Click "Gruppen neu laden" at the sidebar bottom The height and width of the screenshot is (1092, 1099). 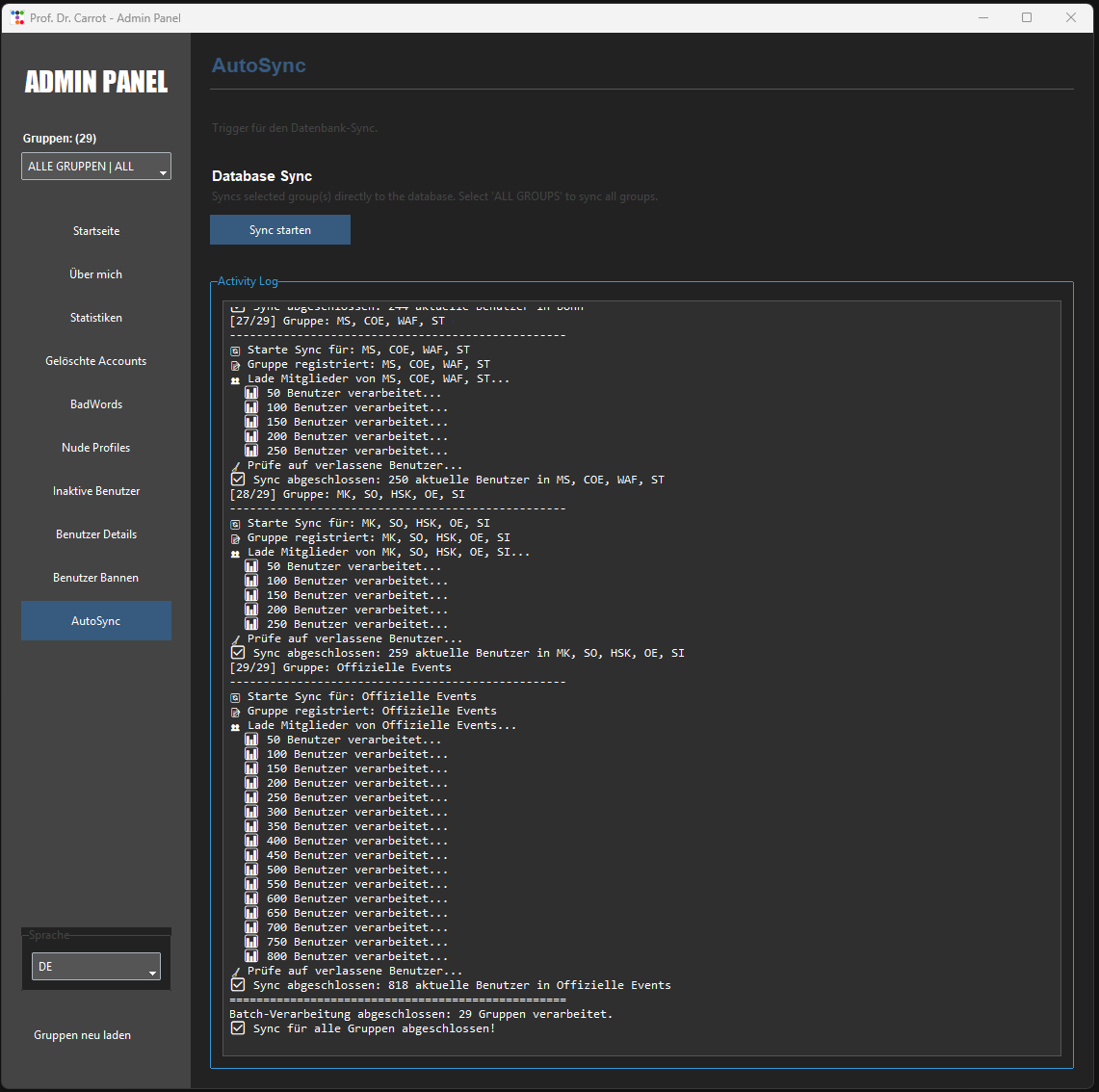[x=83, y=1035]
